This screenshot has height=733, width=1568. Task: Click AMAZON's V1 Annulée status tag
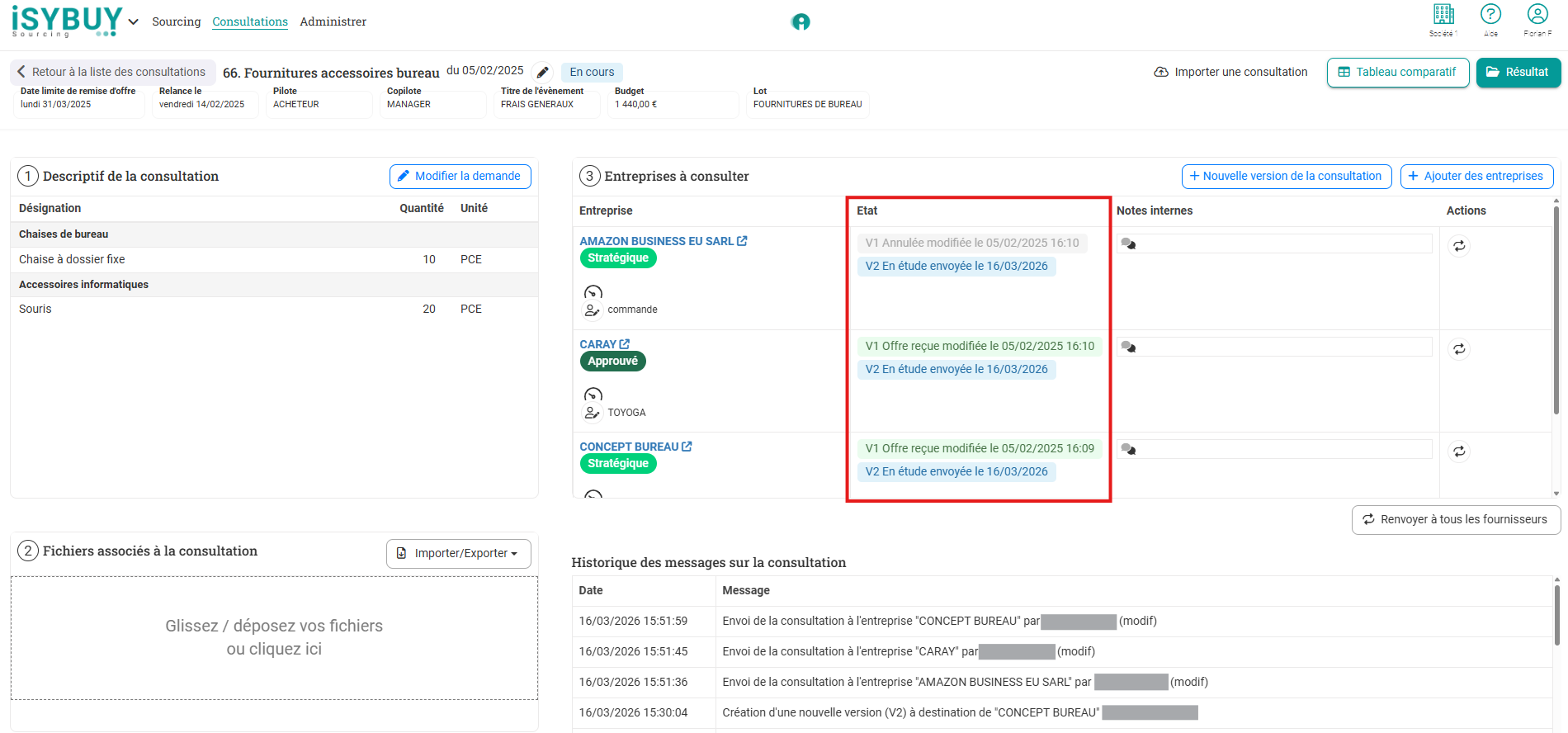[972, 243]
